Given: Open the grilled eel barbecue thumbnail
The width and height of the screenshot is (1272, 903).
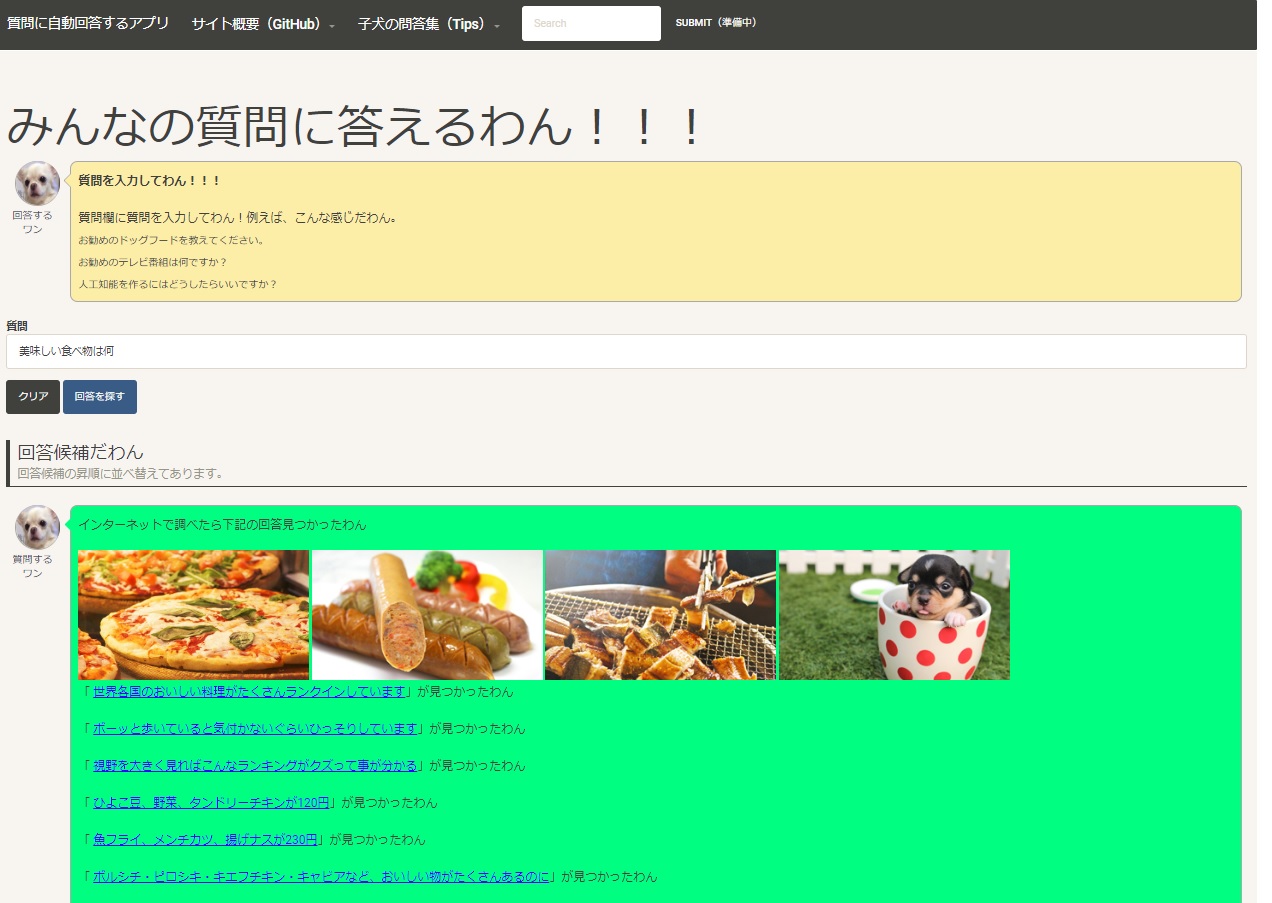Looking at the screenshot, I should pos(660,615).
